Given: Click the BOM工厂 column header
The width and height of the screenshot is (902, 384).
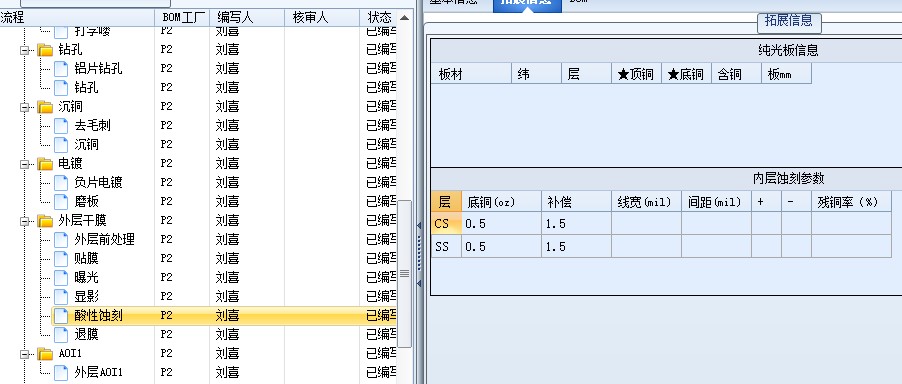Looking at the screenshot, I should click(x=182, y=18).
